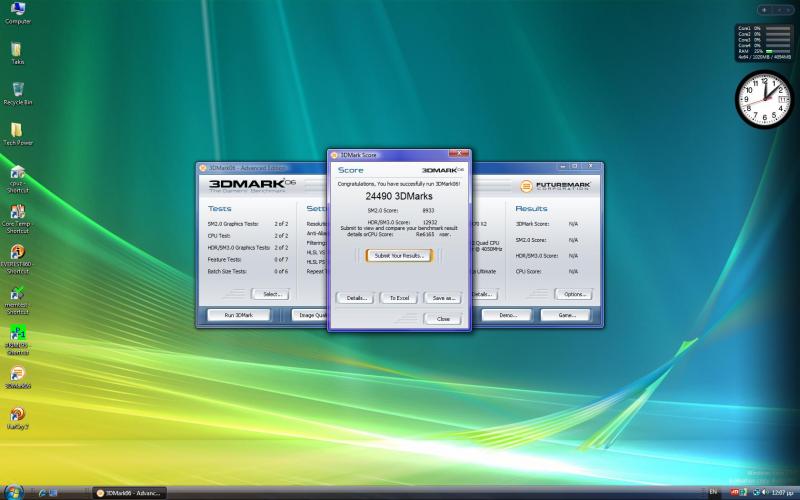Screen dimensions: 800x500
Task: Click the taskbar clock showing 12:07
Action: [x=783, y=493]
